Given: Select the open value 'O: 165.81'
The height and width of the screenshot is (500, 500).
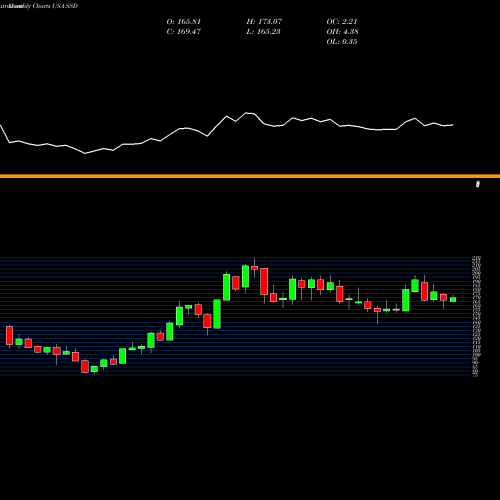Looking at the screenshot, I should [x=184, y=22].
